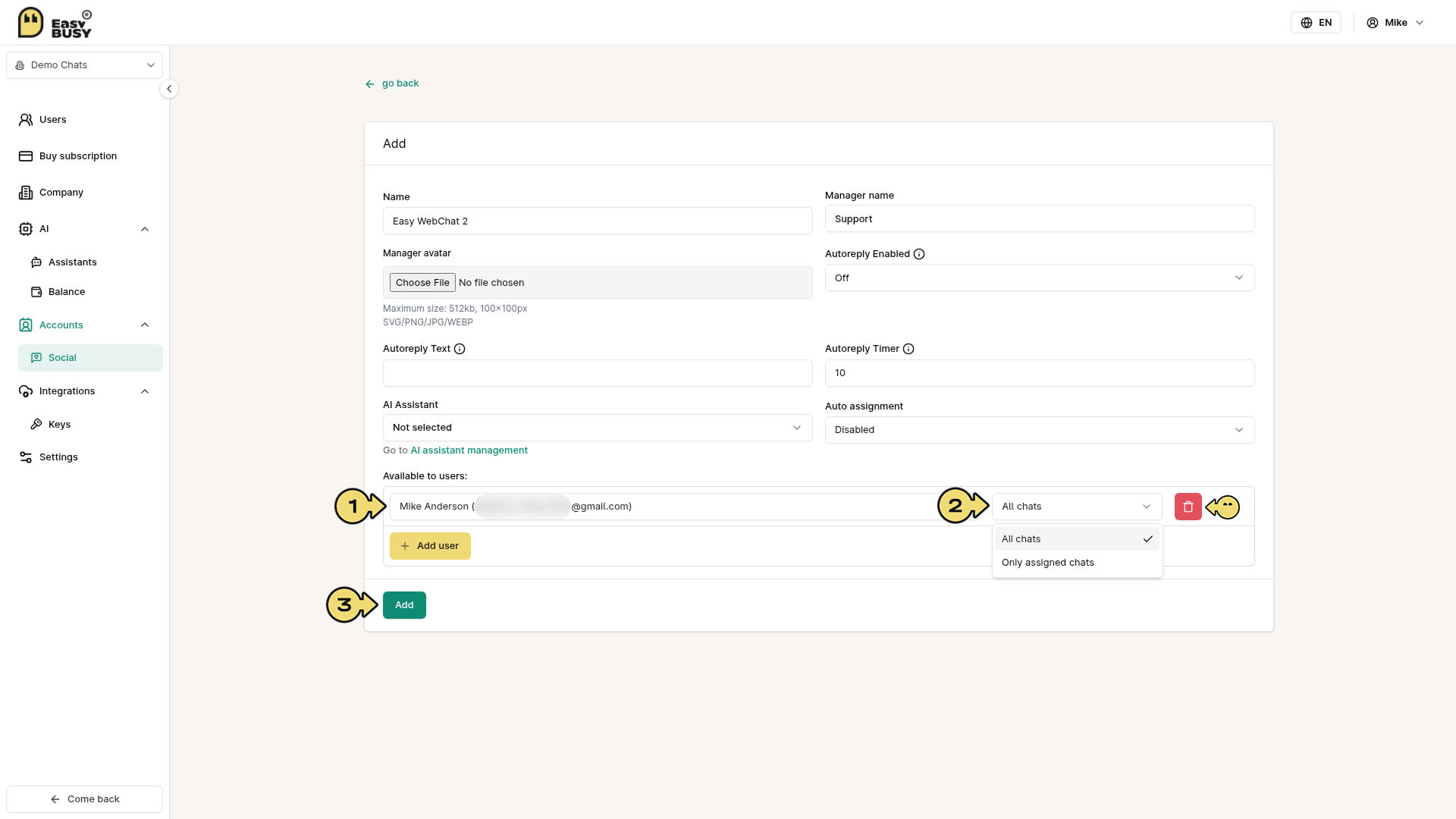
Task: Click the Autoreply Timer input field
Action: tap(1040, 373)
